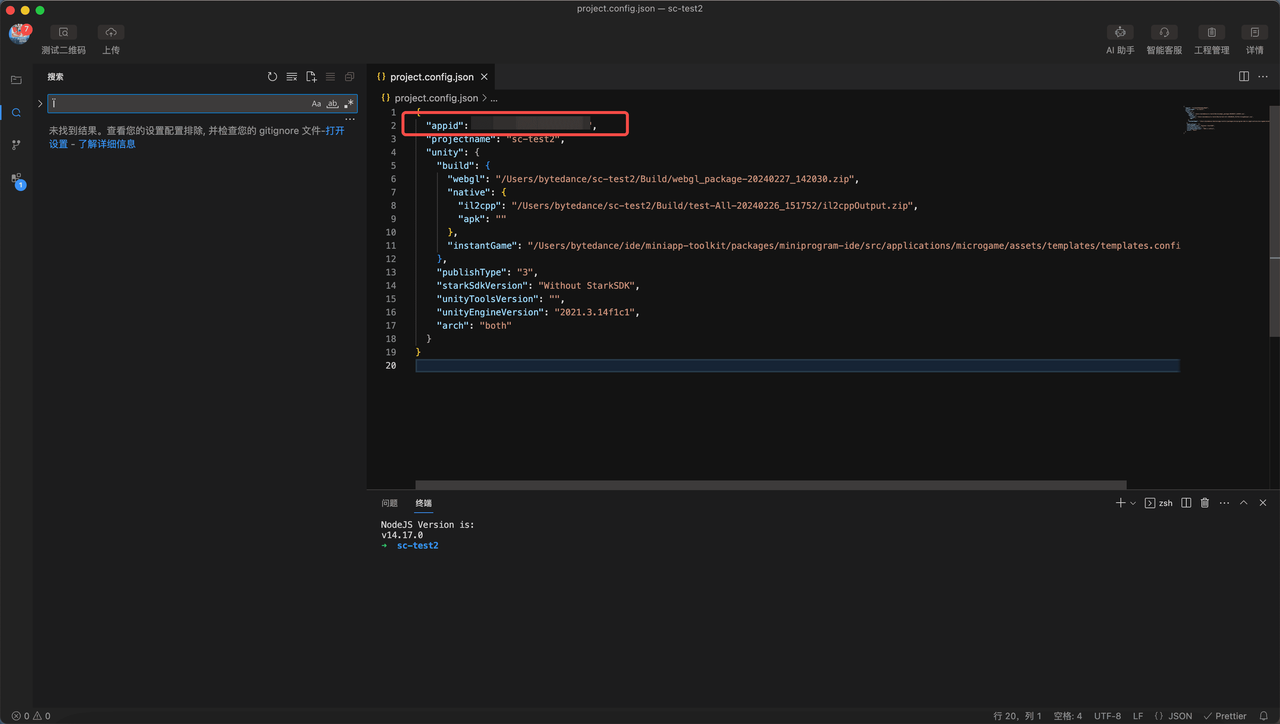Refresh the search results
1280x724 pixels.
tap(272, 77)
